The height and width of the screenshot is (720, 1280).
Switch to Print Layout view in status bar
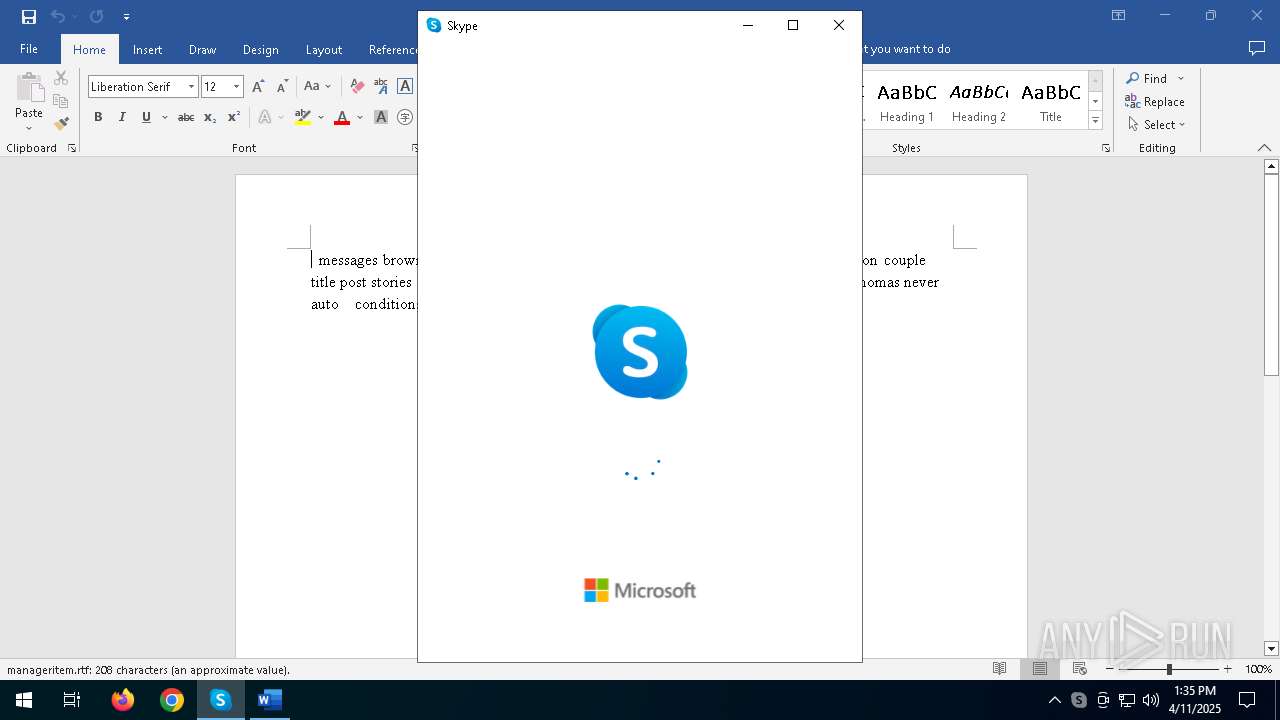[x=1040, y=669]
